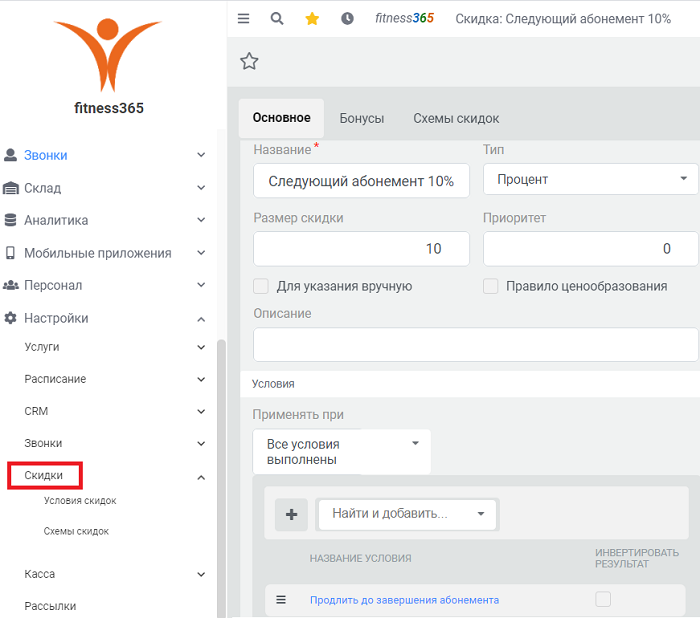Click Аналитика menu label
700x618 pixels.
click(56, 220)
